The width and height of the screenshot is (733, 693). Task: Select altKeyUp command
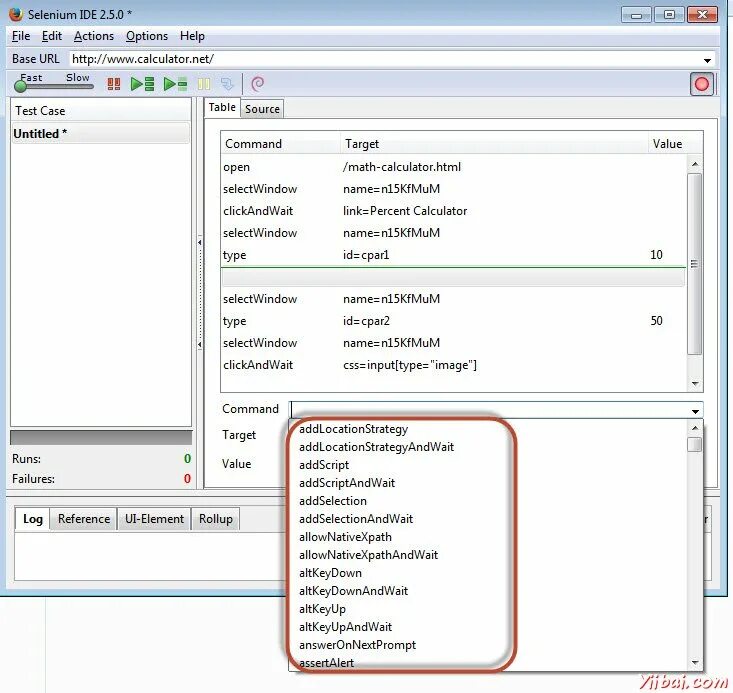(322, 609)
